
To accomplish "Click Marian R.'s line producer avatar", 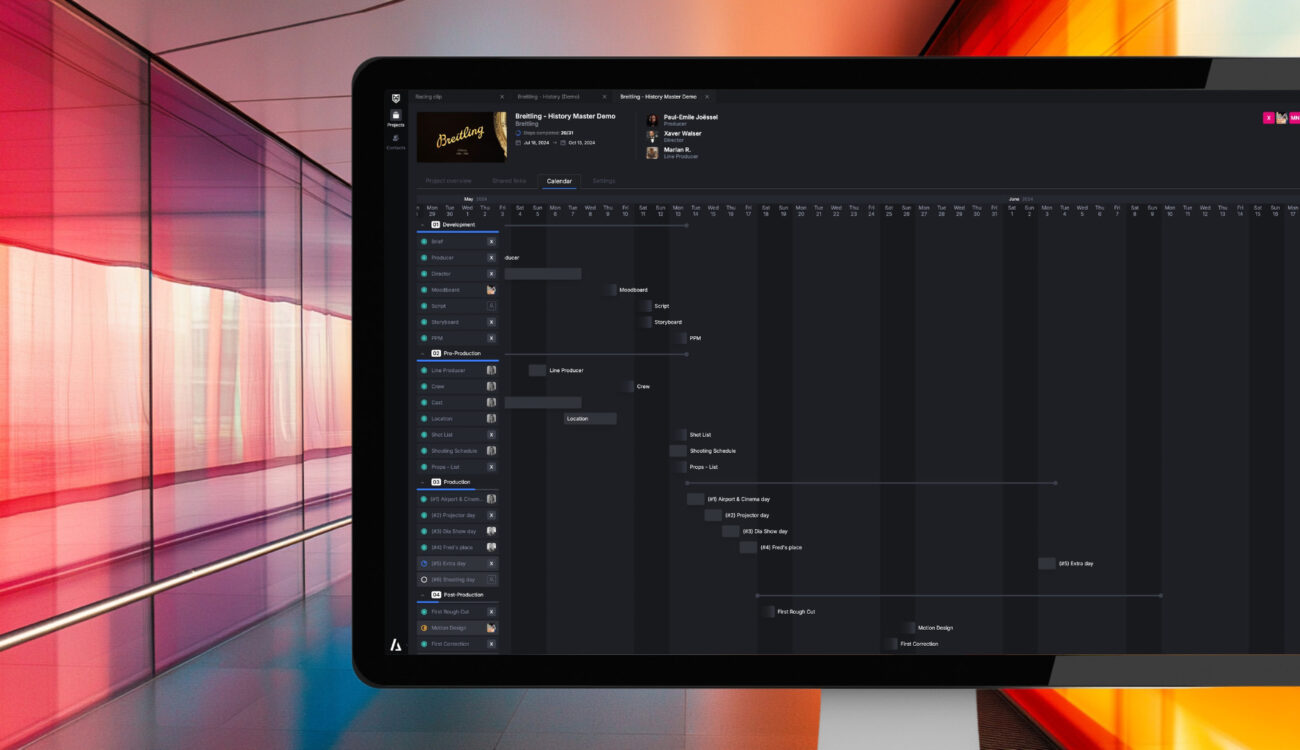I will click(x=652, y=153).
